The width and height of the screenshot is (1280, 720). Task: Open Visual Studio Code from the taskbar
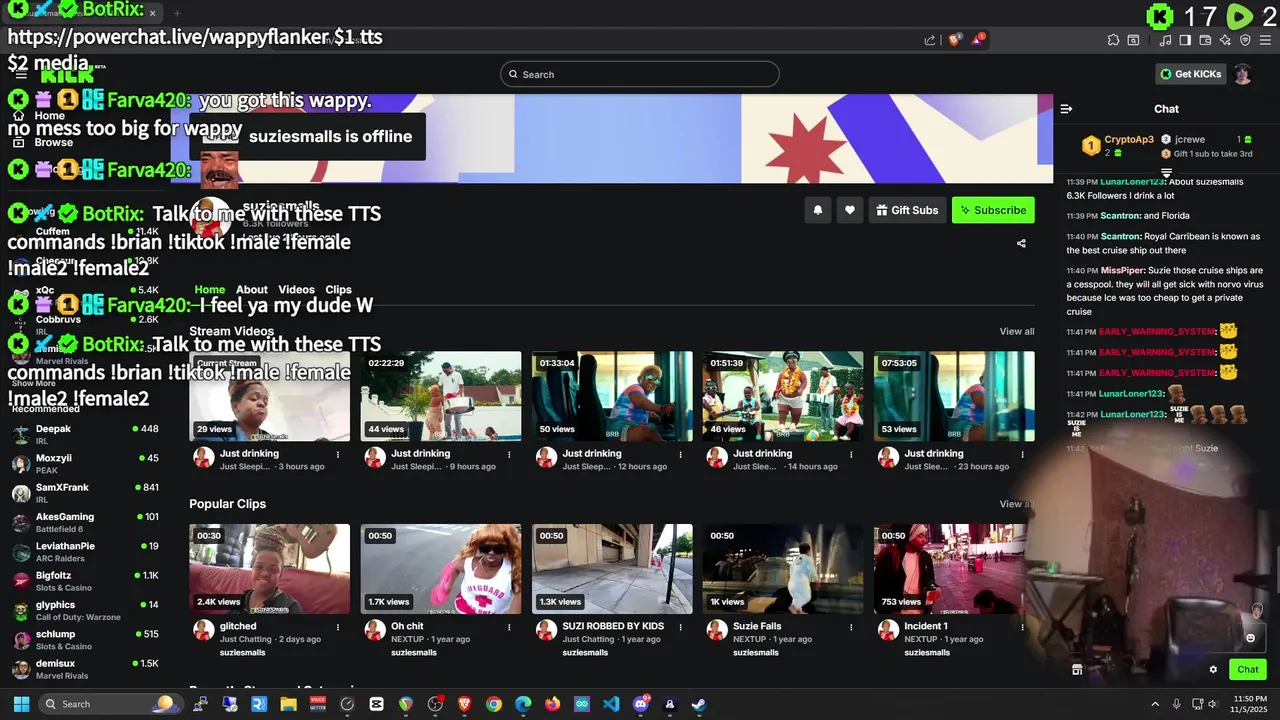(611, 704)
